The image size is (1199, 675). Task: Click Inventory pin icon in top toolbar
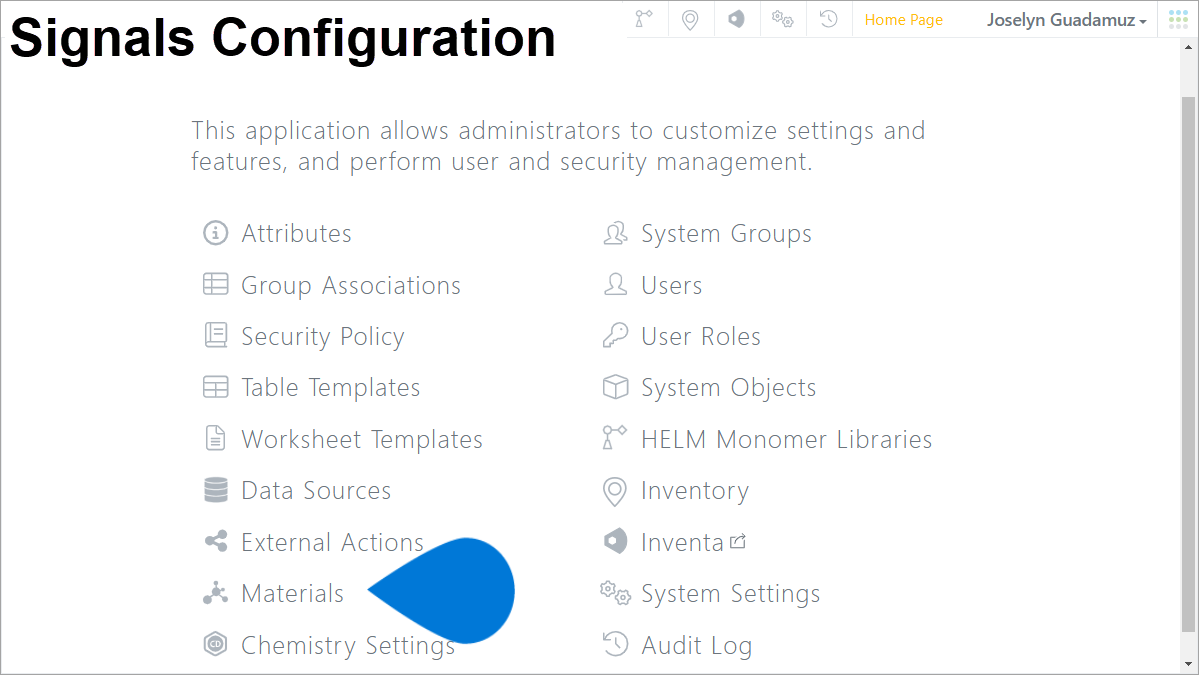click(x=690, y=20)
